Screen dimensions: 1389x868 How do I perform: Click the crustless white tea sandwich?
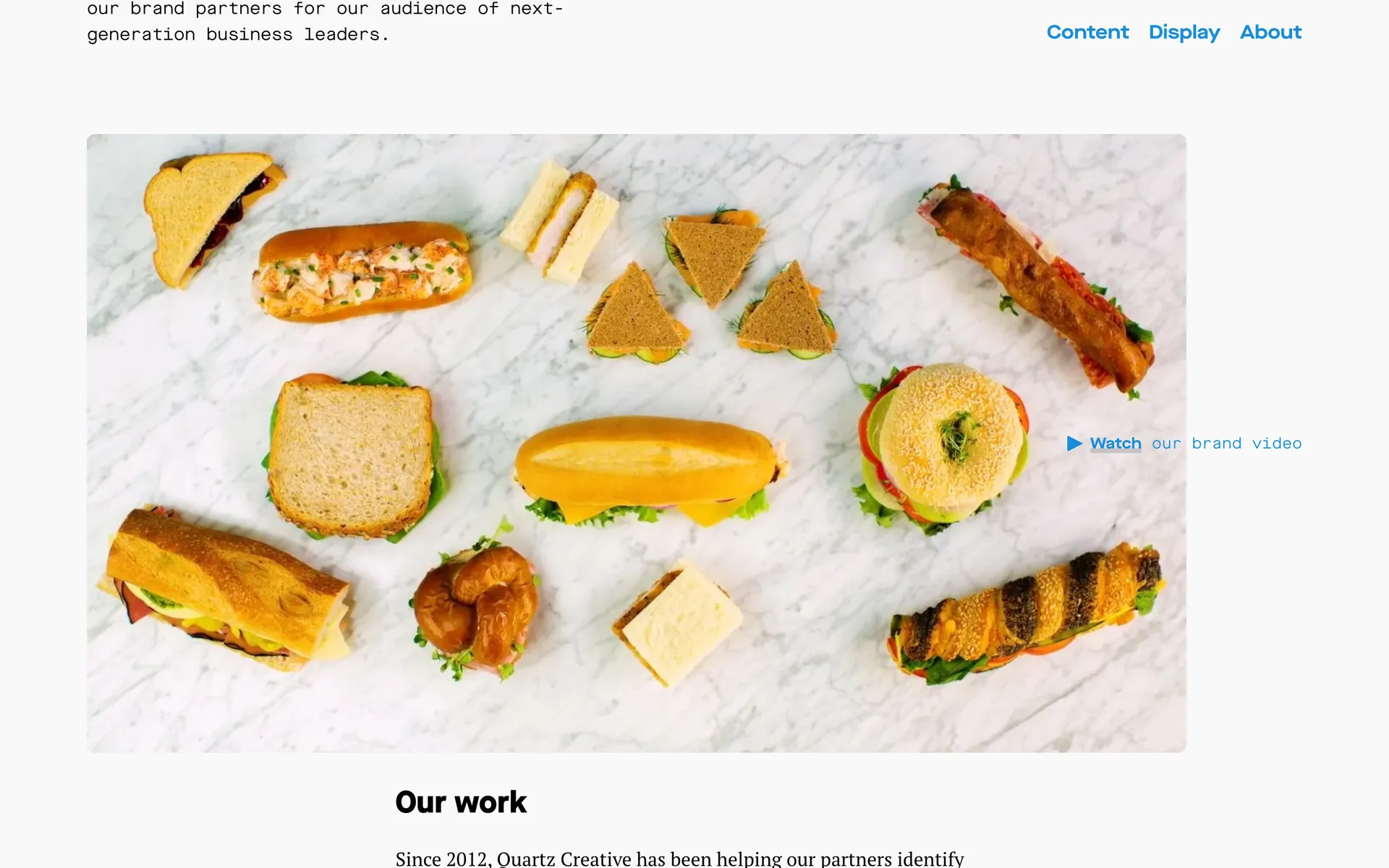pyautogui.click(x=678, y=622)
